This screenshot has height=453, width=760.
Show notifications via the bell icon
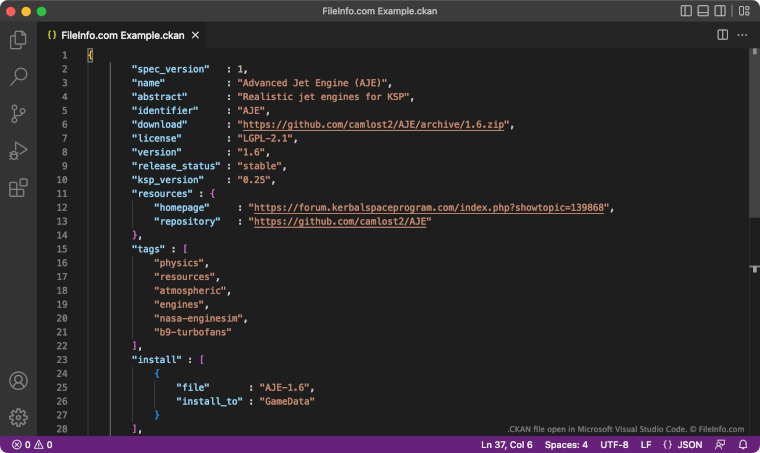click(x=743, y=444)
